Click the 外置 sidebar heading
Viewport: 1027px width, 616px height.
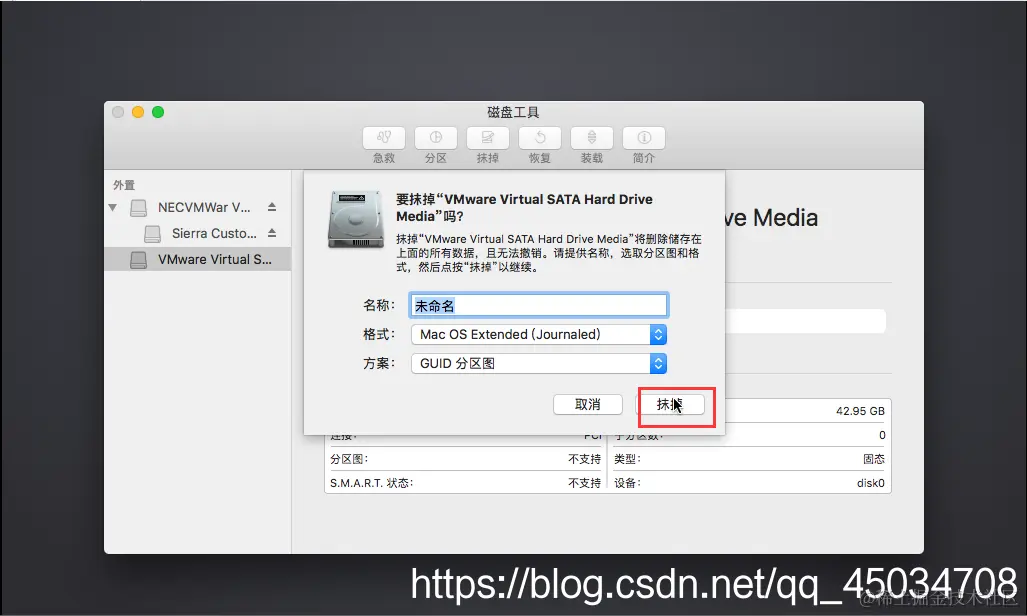click(x=124, y=185)
